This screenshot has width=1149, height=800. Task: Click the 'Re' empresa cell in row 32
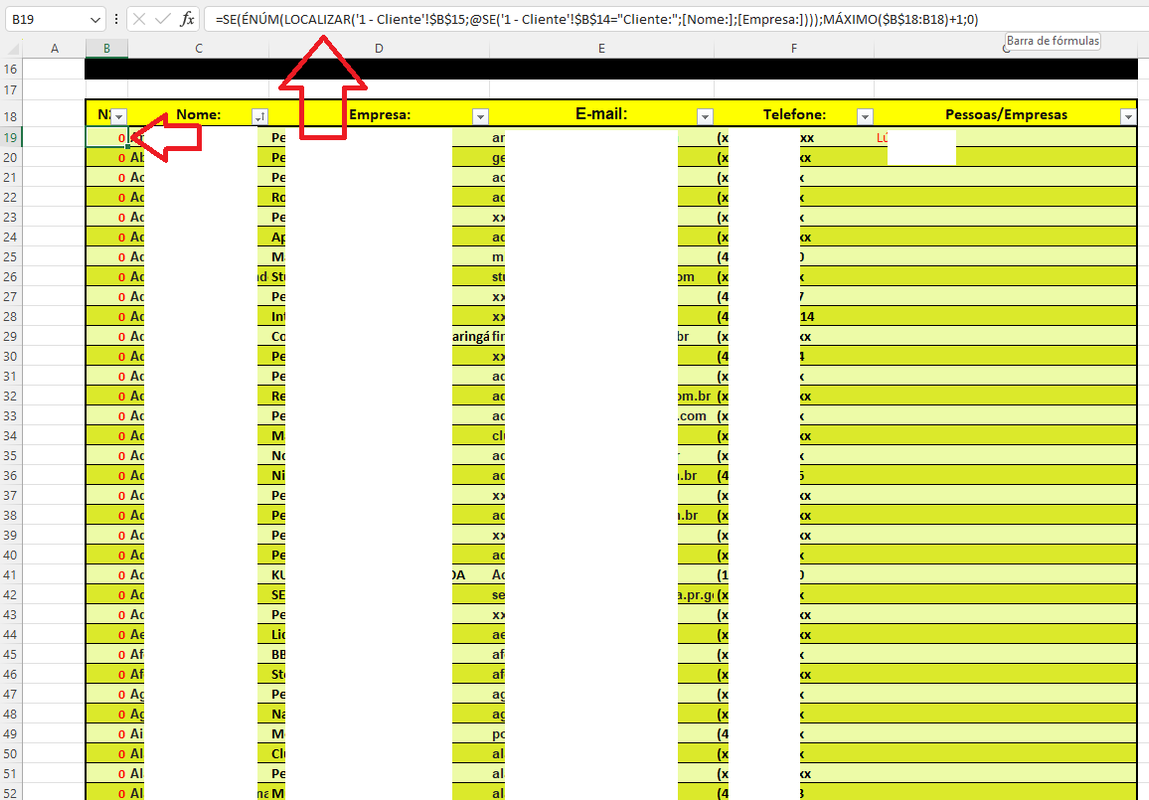pyautogui.click(x=379, y=396)
